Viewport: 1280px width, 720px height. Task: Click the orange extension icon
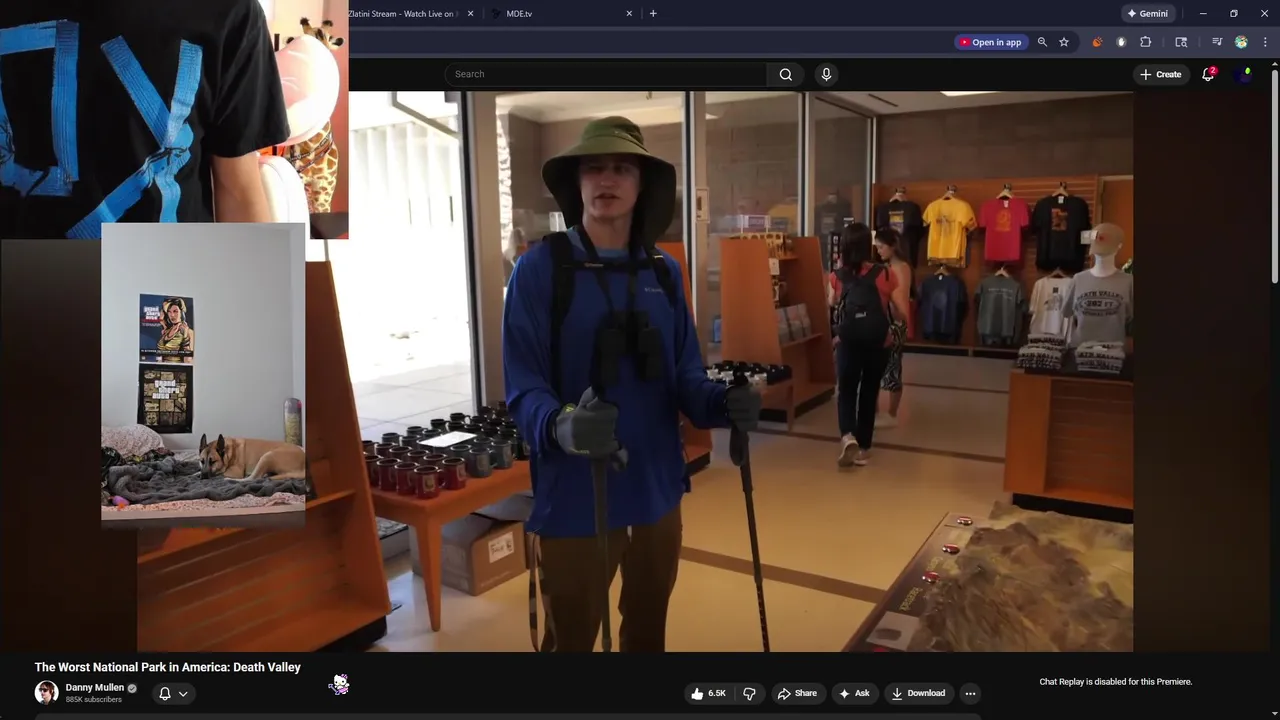(x=1097, y=42)
